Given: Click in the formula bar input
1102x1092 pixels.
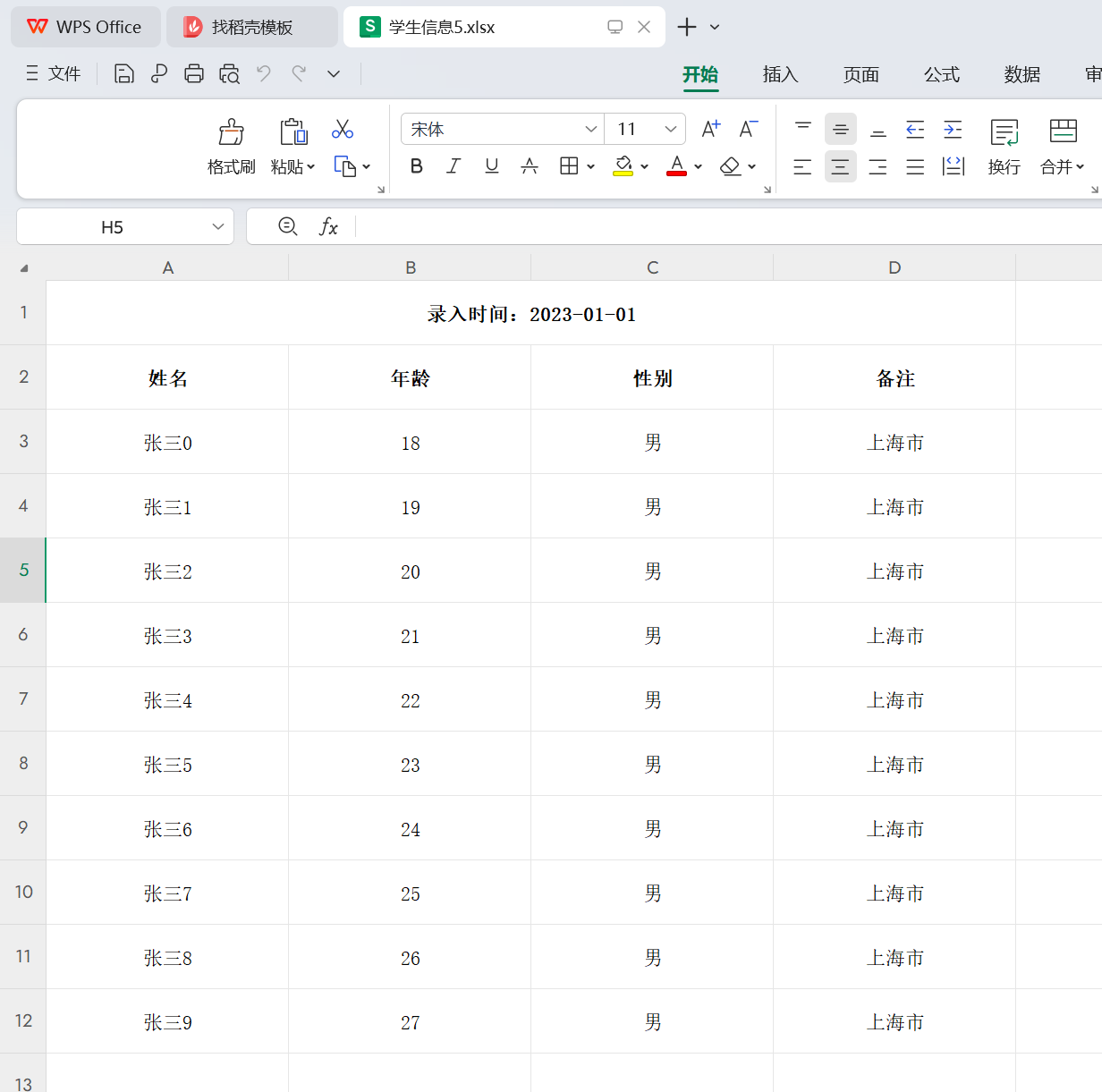Looking at the screenshot, I should pyautogui.click(x=729, y=227).
